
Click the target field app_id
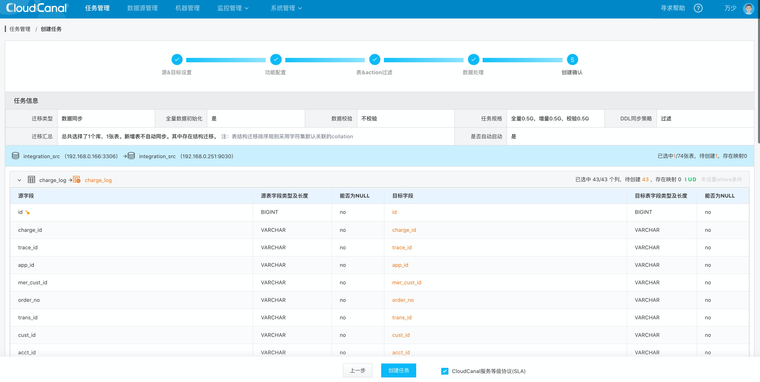coord(400,265)
